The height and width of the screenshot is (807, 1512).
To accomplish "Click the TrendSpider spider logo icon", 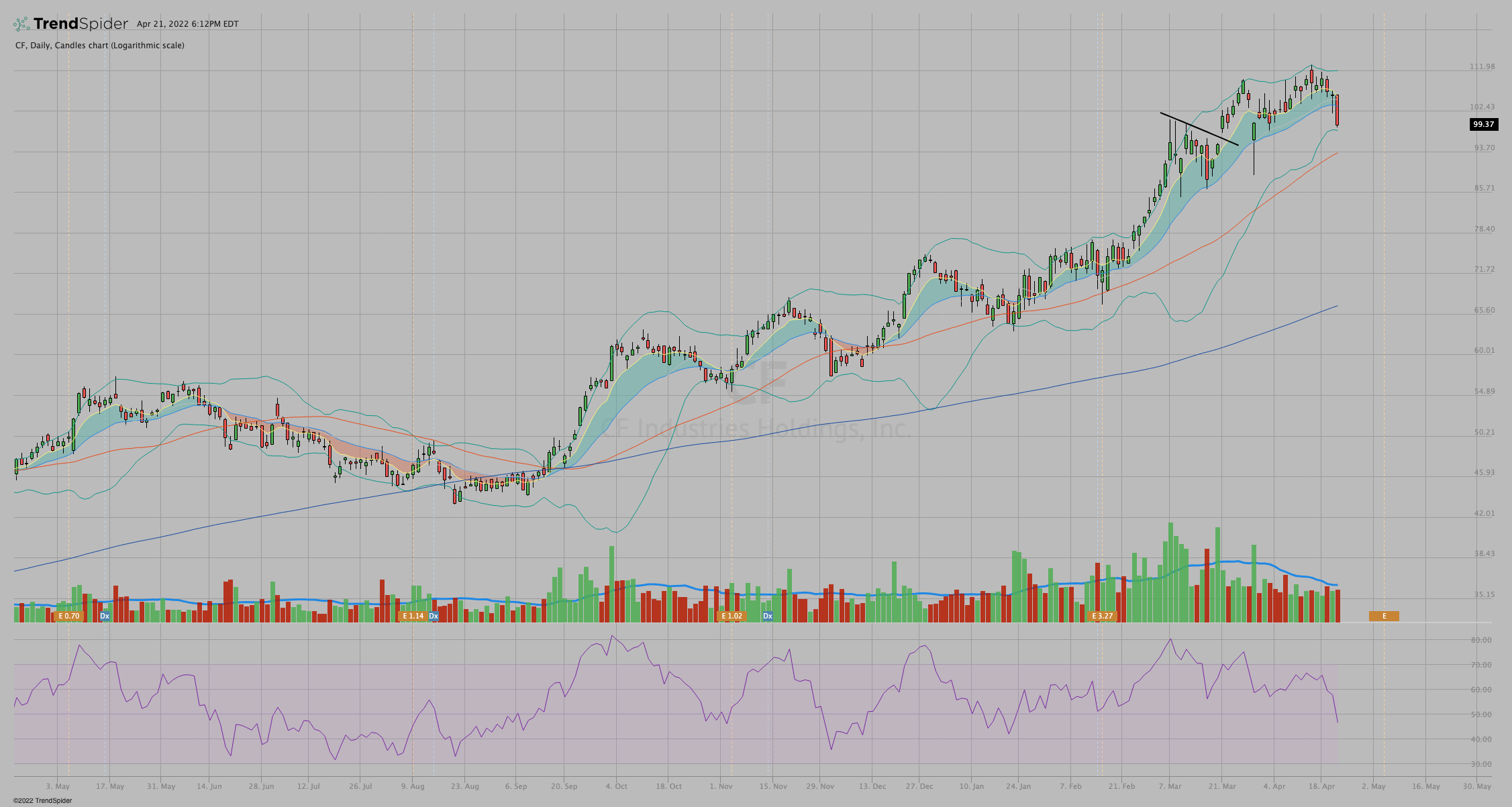I will click(21, 24).
